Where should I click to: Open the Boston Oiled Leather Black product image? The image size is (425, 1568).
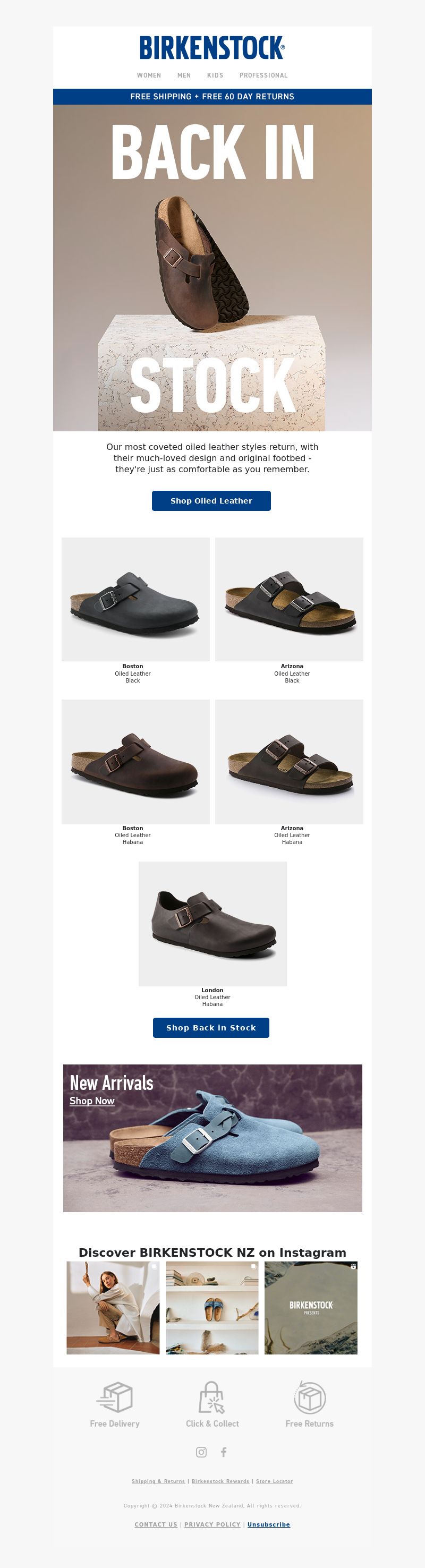tap(135, 599)
